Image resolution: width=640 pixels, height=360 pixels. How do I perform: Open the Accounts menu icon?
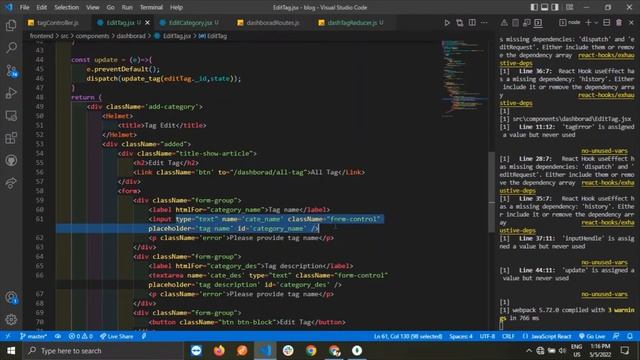tap(11, 298)
